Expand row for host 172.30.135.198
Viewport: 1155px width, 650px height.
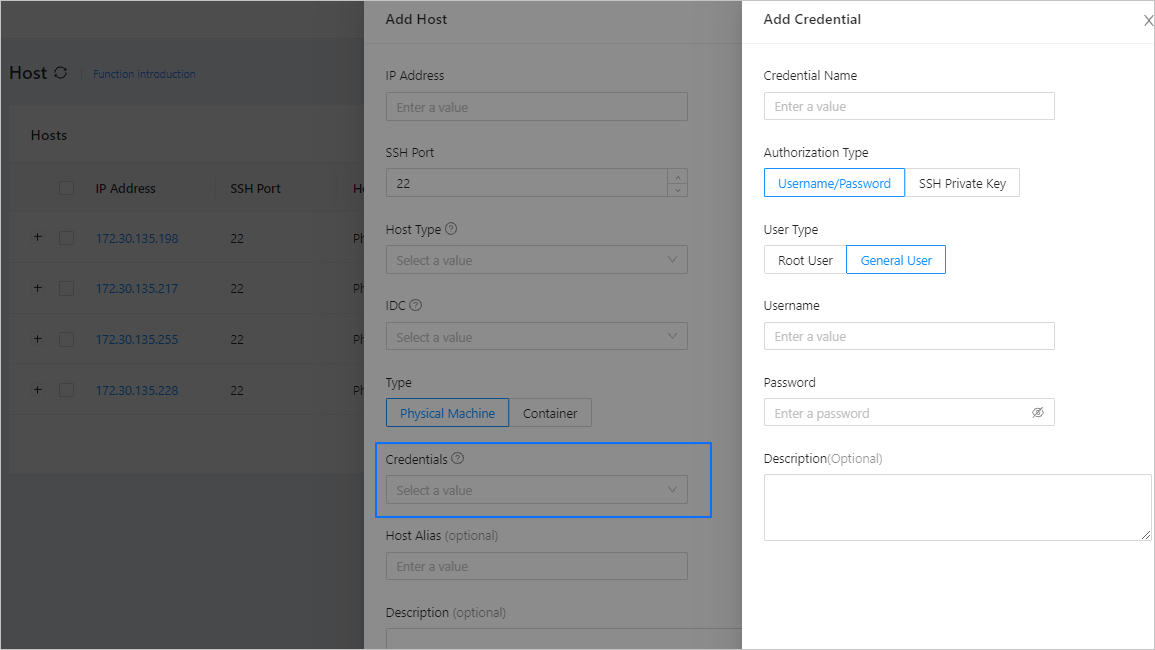coord(38,238)
